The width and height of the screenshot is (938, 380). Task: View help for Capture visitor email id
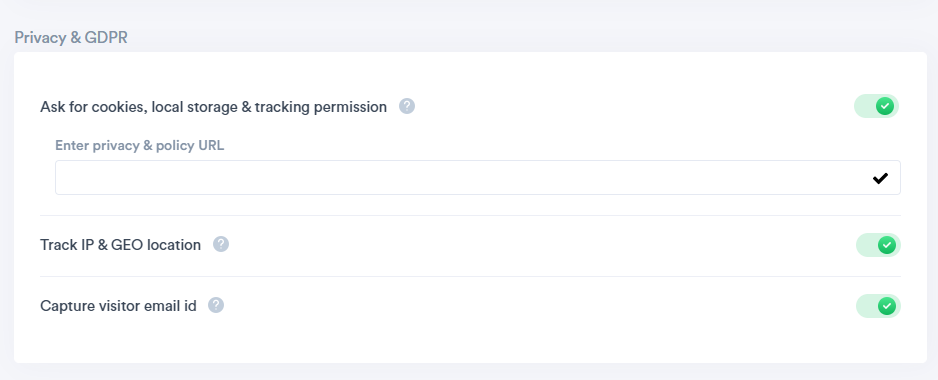click(216, 305)
